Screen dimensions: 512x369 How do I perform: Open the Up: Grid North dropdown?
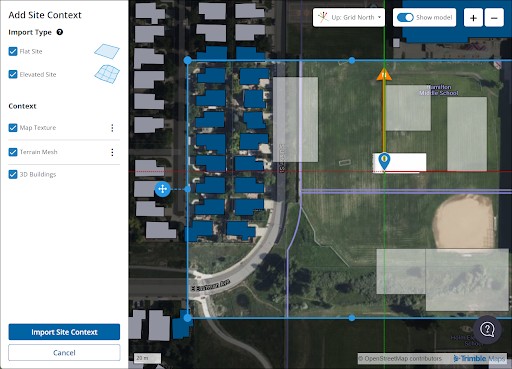[x=349, y=17]
